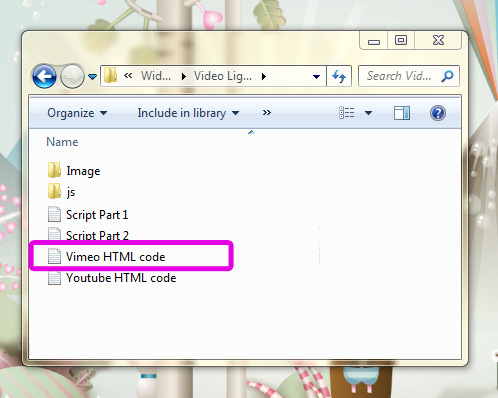This screenshot has height=398, width=498.
Task: Click the magnifier search icon
Action: pyautogui.click(x=447, y=76)
